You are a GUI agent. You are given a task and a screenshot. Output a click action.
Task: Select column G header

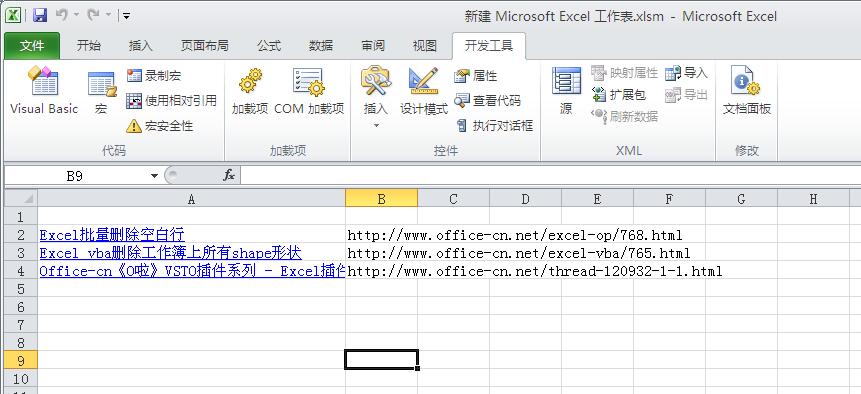pyautogui.click(x=741, y=199)
